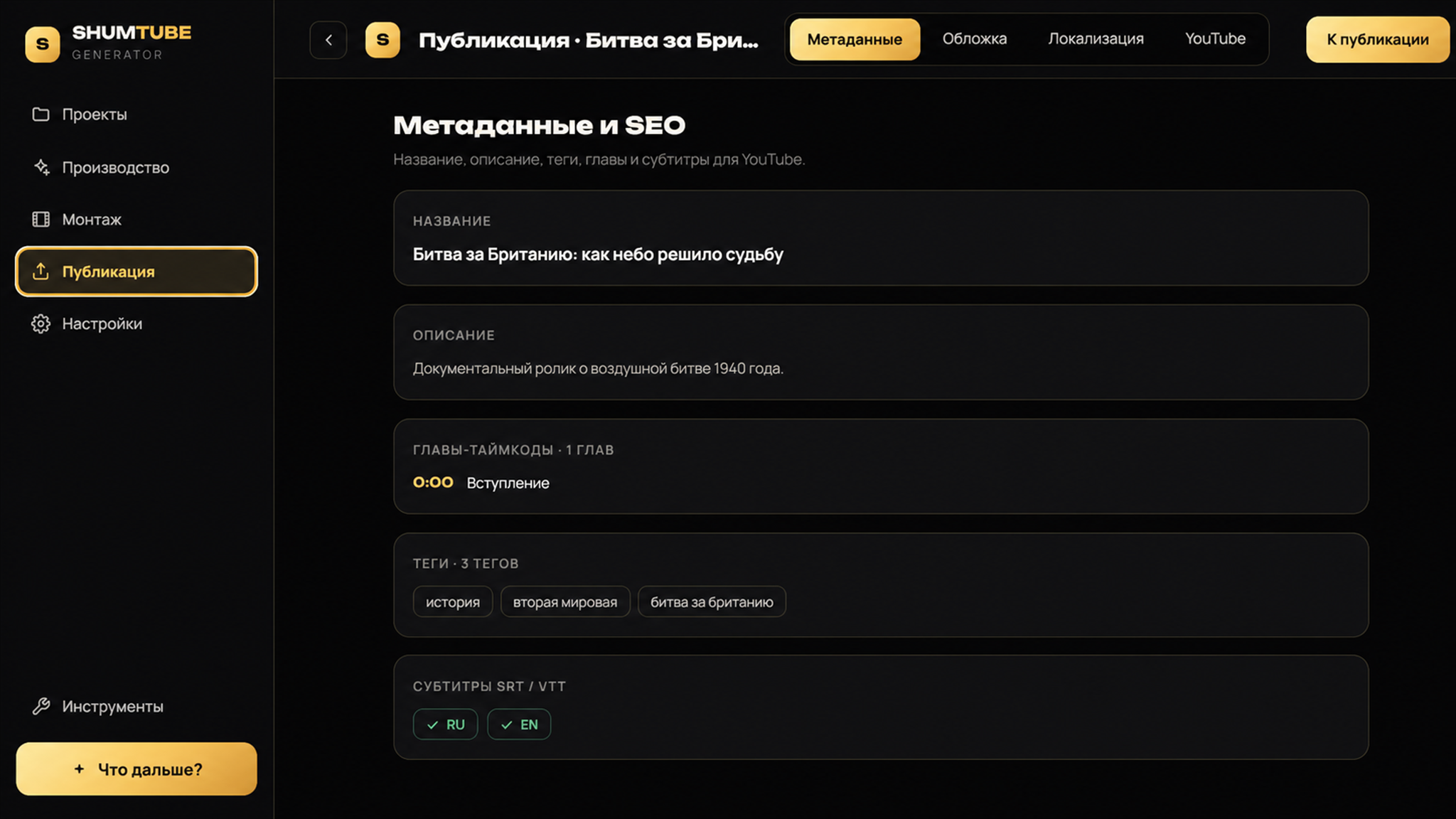Viewport: 1456px width, 819px height.
Task: Click the upload icon beside Публикация
Action: click(41, 272)
